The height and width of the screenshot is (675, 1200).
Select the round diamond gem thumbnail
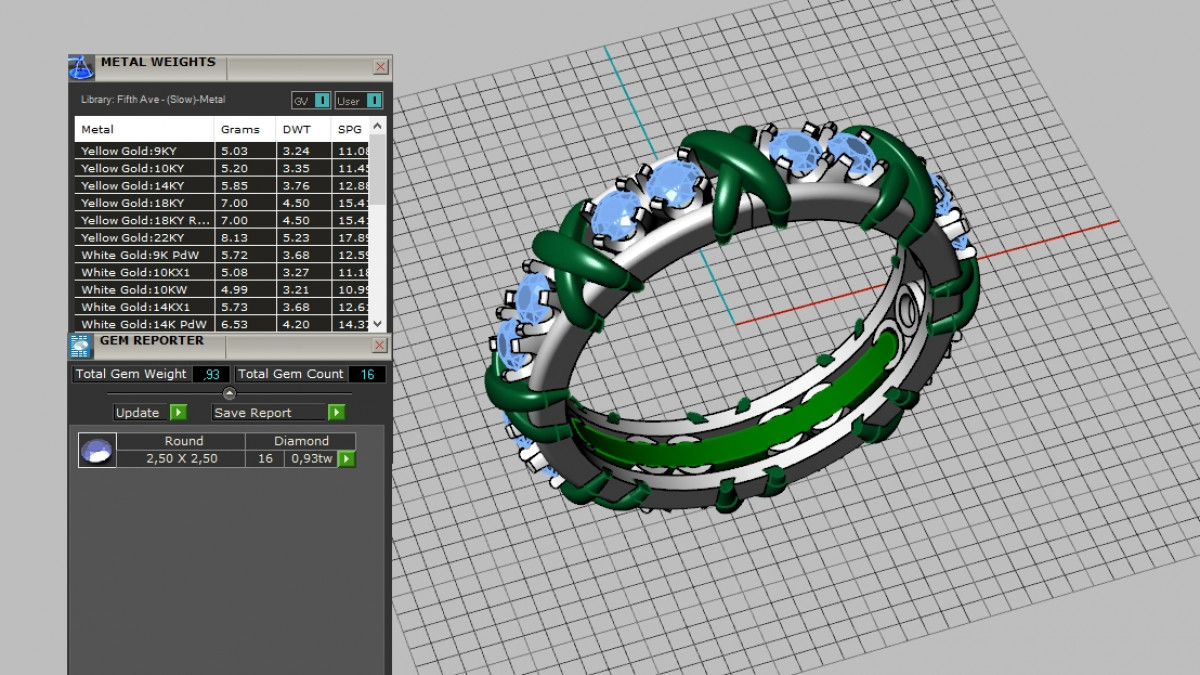click(96, 450)
